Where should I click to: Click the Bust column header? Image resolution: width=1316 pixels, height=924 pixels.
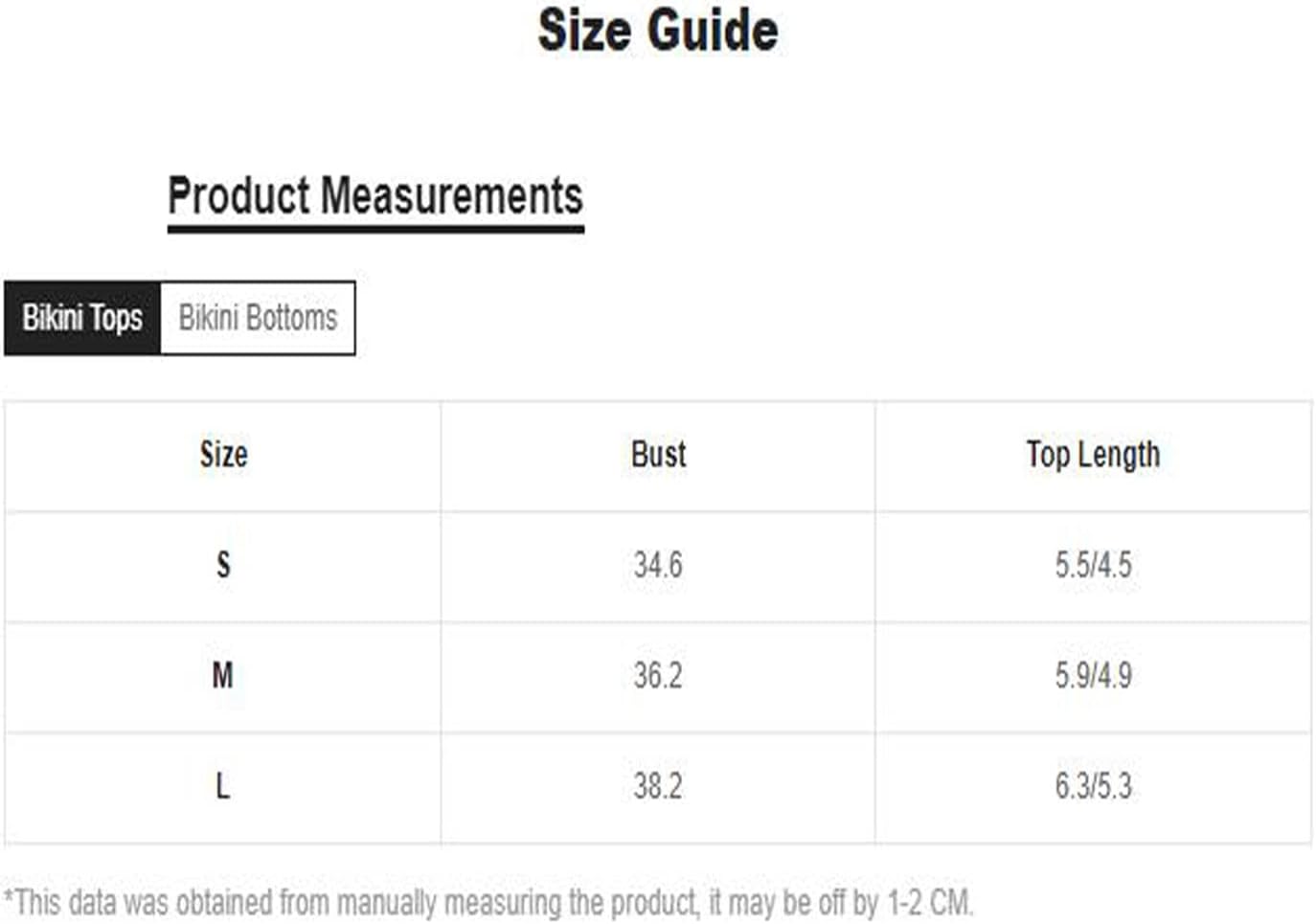pos(658,455)
